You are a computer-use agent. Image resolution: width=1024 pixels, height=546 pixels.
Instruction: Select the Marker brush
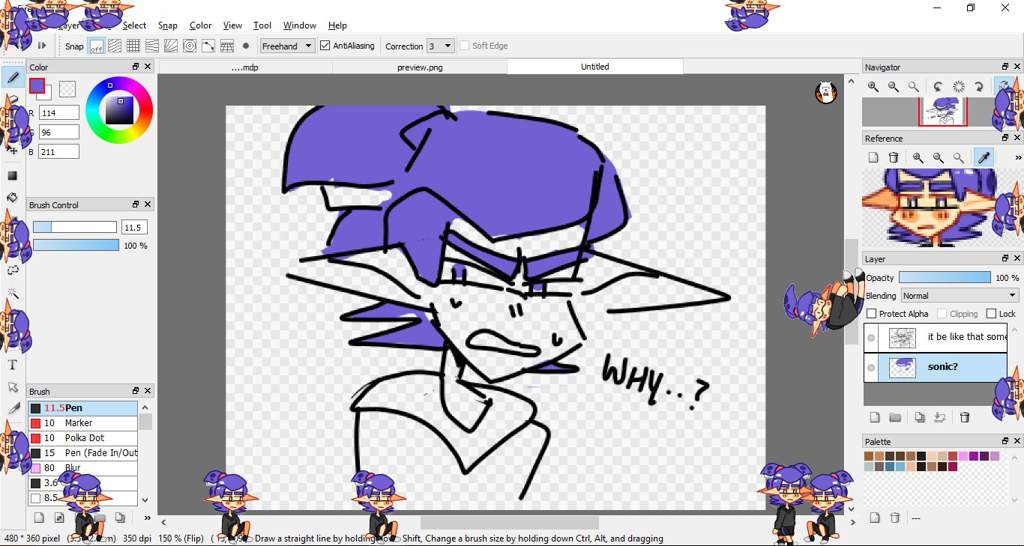(x=83, y=423)
